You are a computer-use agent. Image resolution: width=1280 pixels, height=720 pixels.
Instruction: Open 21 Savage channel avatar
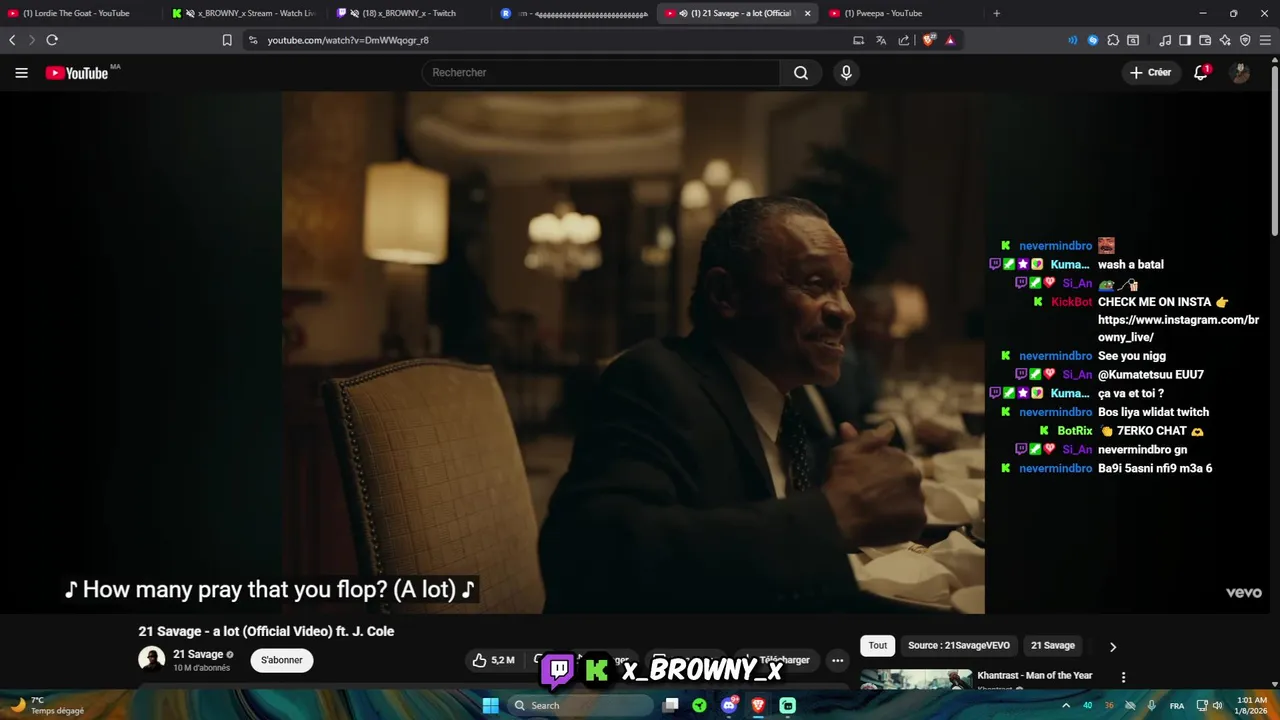click(x=151, y=659)
